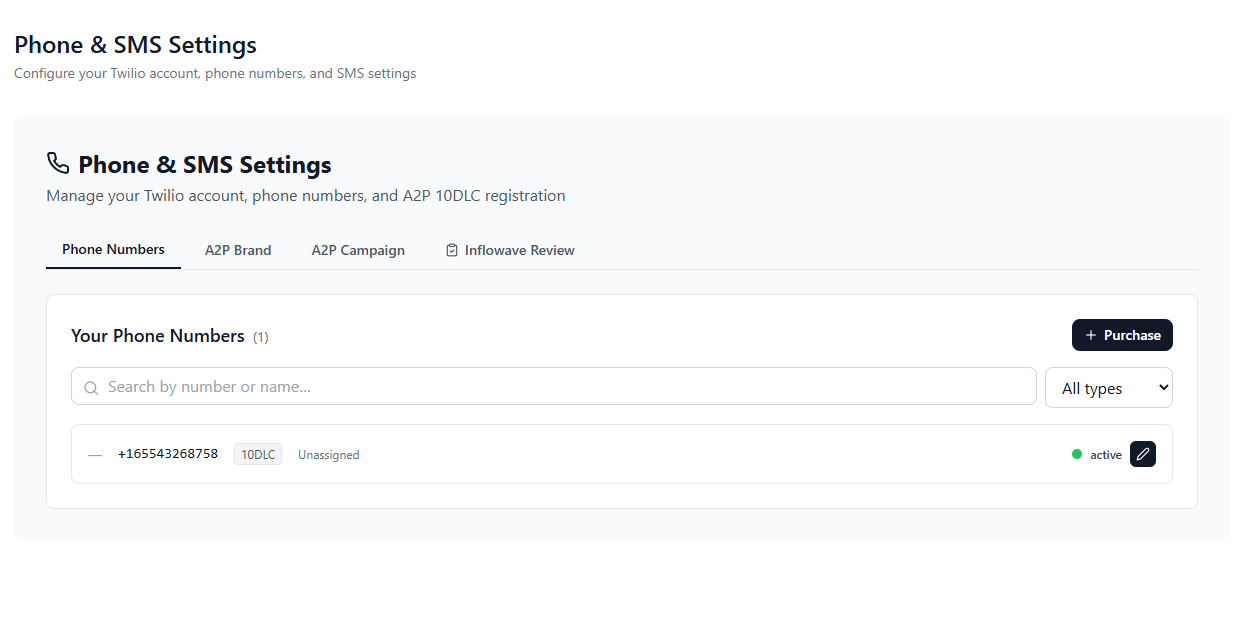Click the search magnifier icon
The width and height of the screenshot is (1259, 622).
[91, 387]
